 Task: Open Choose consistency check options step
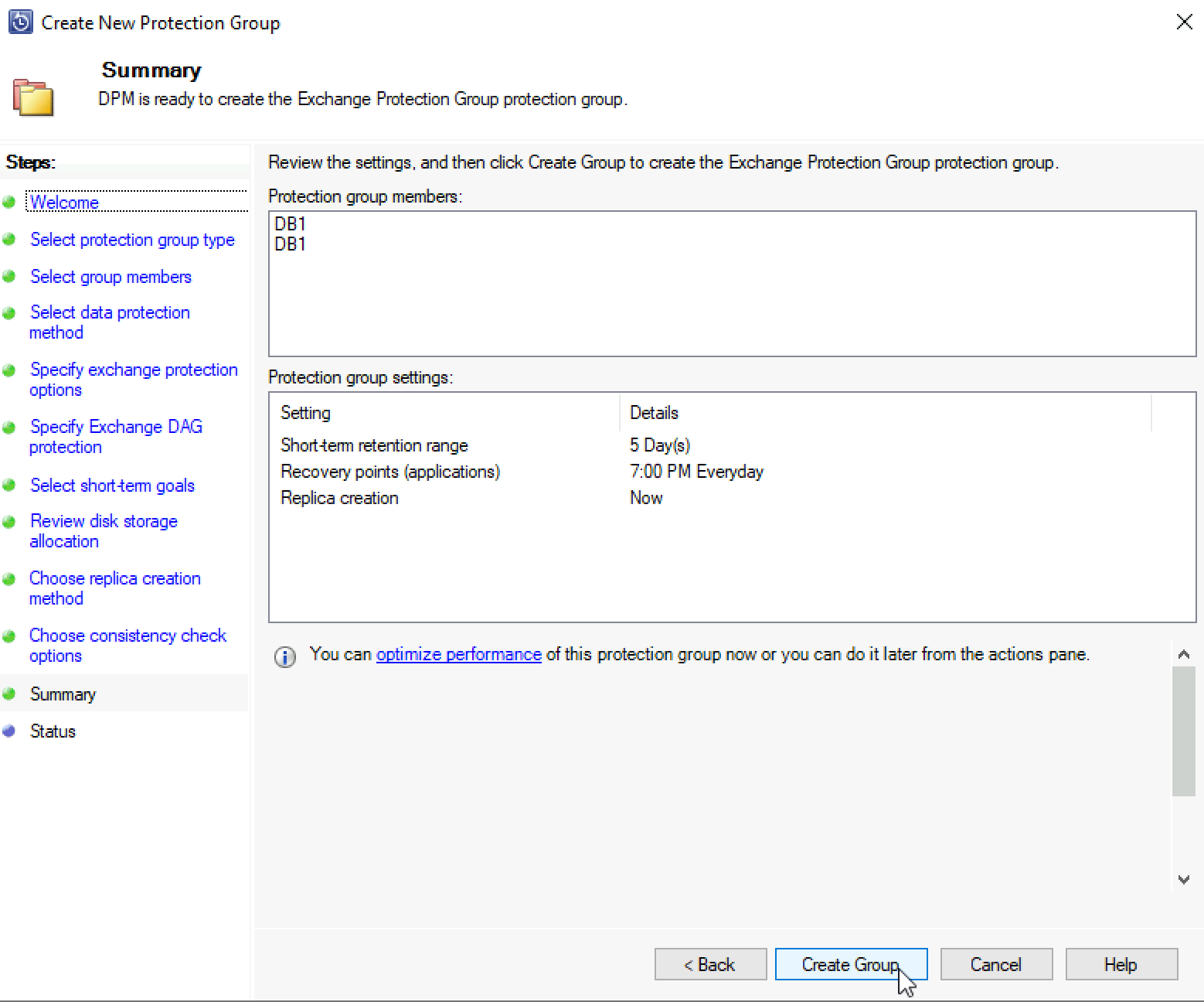coord(128,646)
